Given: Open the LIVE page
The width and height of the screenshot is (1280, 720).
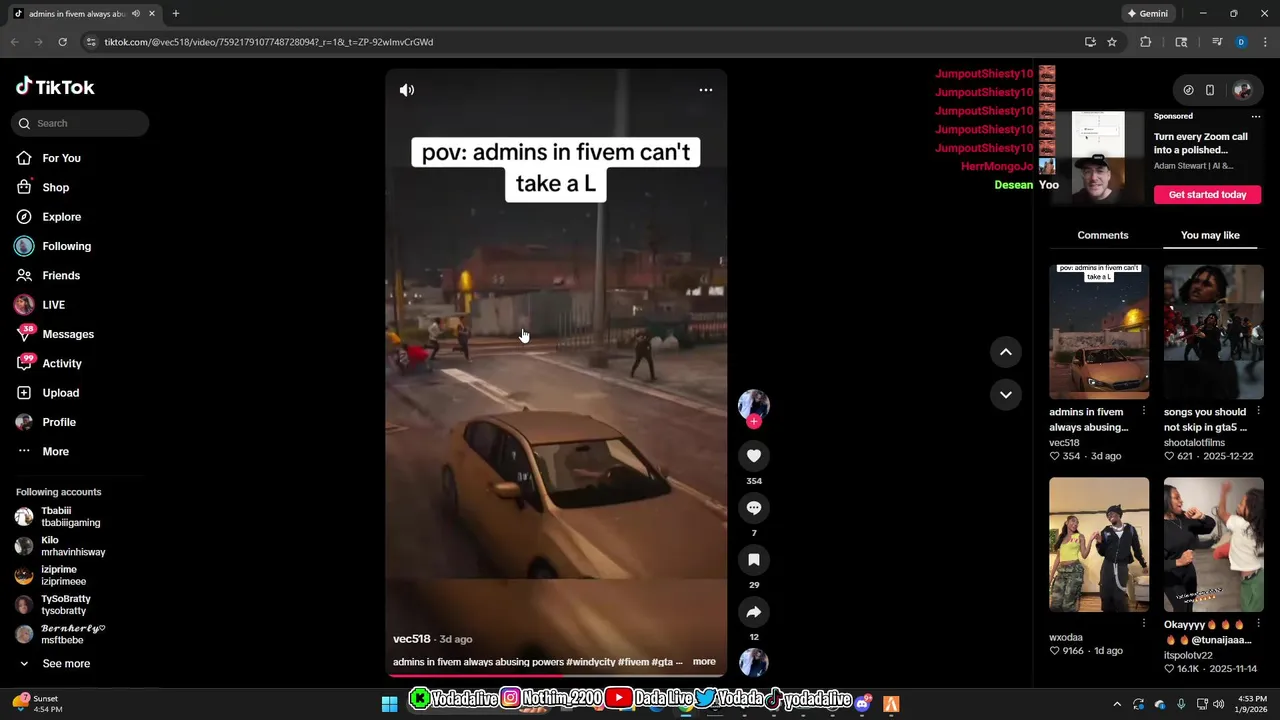Looking at the screenshot, I should coord(53,305).
